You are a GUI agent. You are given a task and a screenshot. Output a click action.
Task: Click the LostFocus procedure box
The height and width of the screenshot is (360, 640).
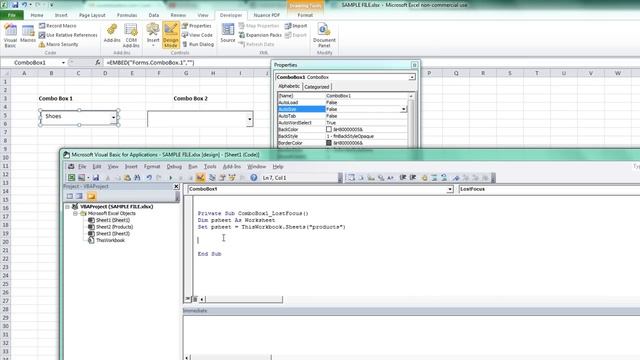coord(549,189)
